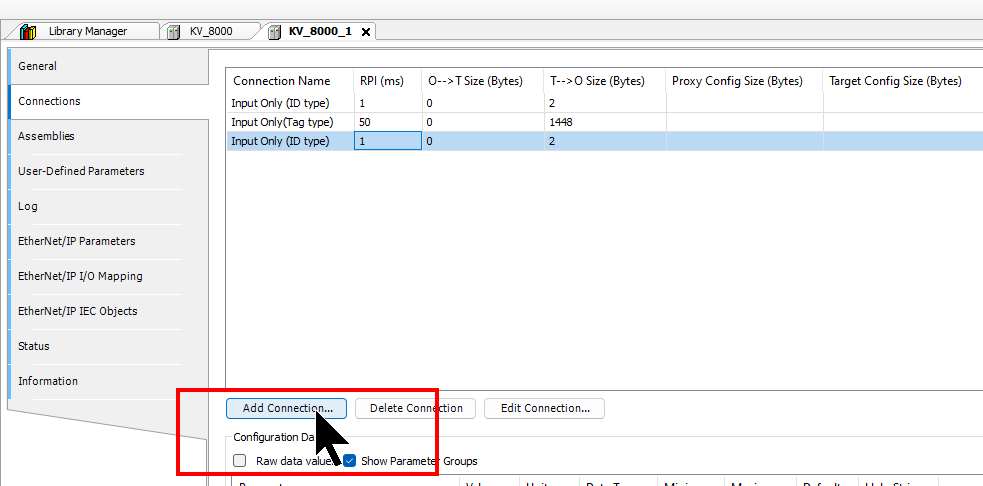Screen dimensions: 983x486
Task: Click O-->T value in Tag type row
Action: click(483, 122)
